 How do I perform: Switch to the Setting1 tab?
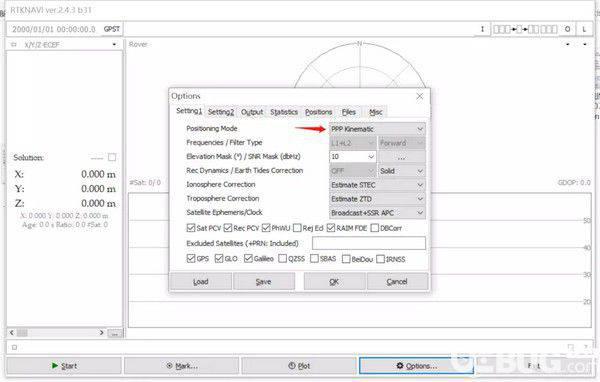pos(188,111)
